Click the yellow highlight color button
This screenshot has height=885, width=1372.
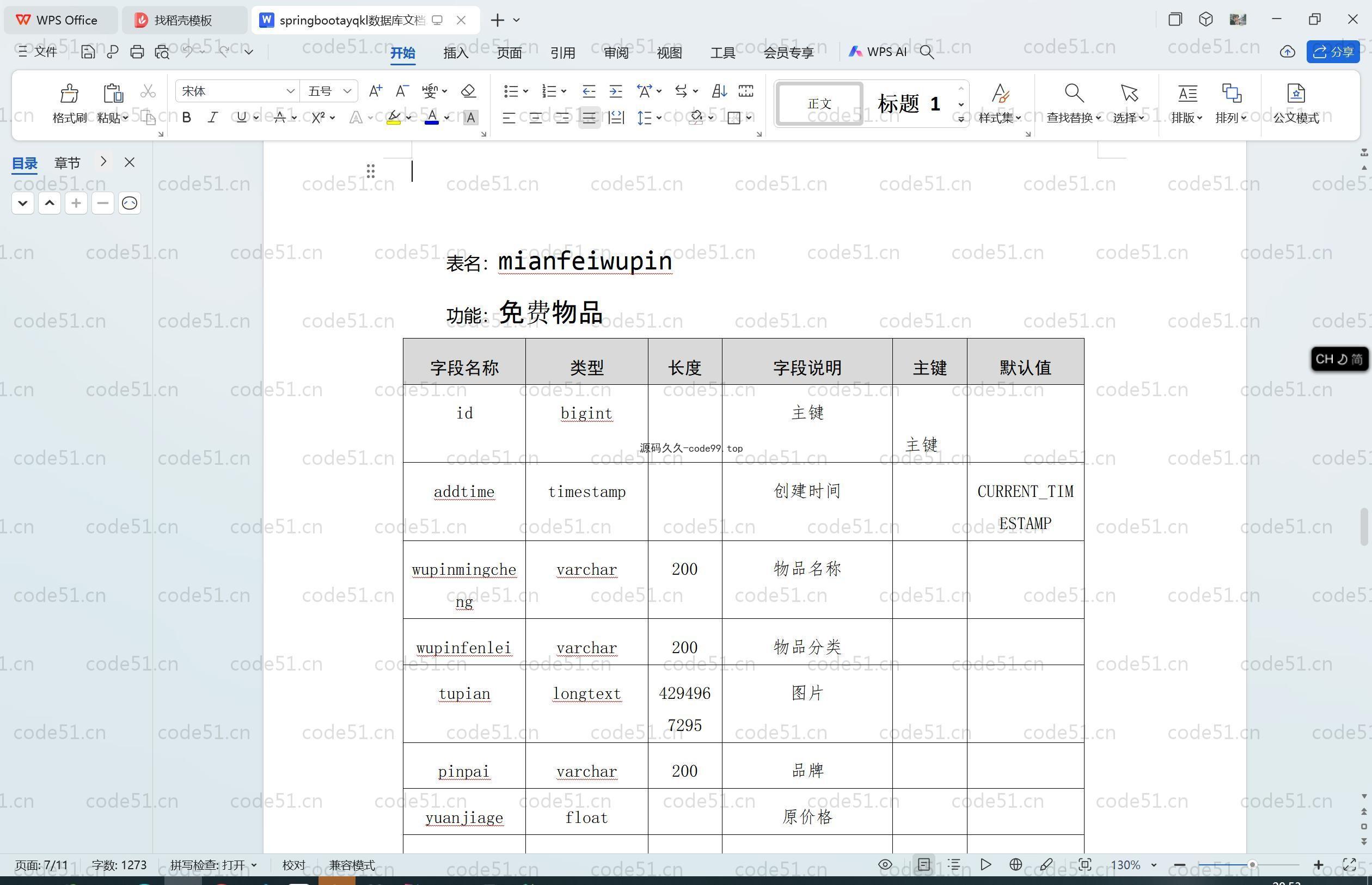pyautogui.click(x=394, y=118)
